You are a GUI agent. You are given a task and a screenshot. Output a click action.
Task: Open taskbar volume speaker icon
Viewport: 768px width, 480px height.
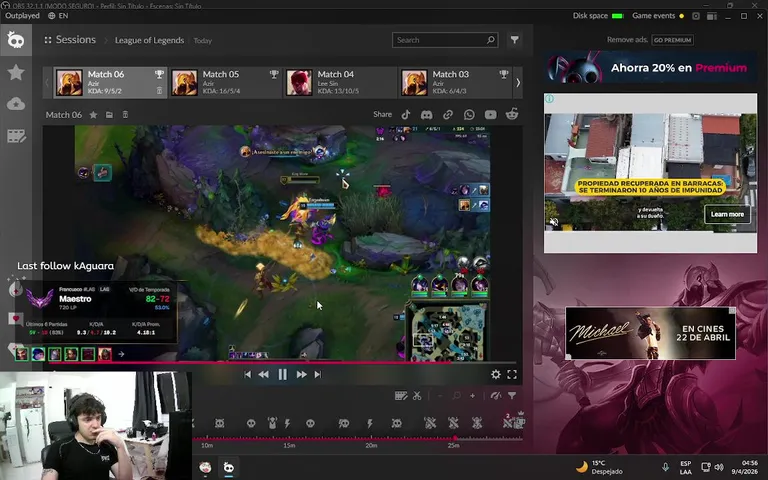pos(719,467)
